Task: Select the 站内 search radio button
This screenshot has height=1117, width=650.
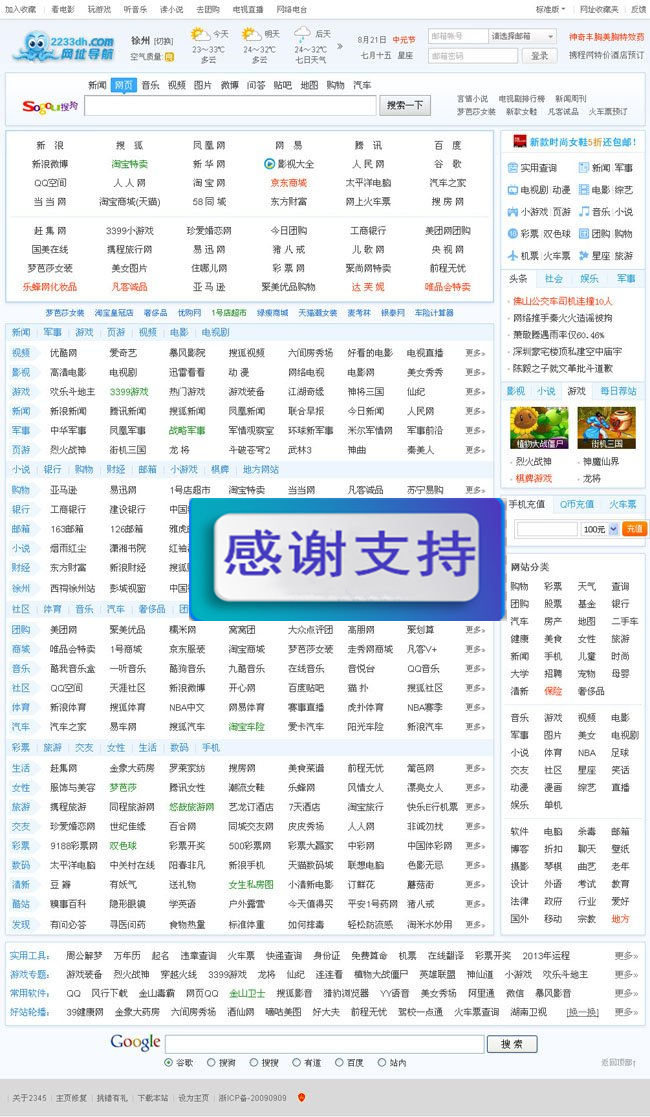Action: click(382, 1062)
